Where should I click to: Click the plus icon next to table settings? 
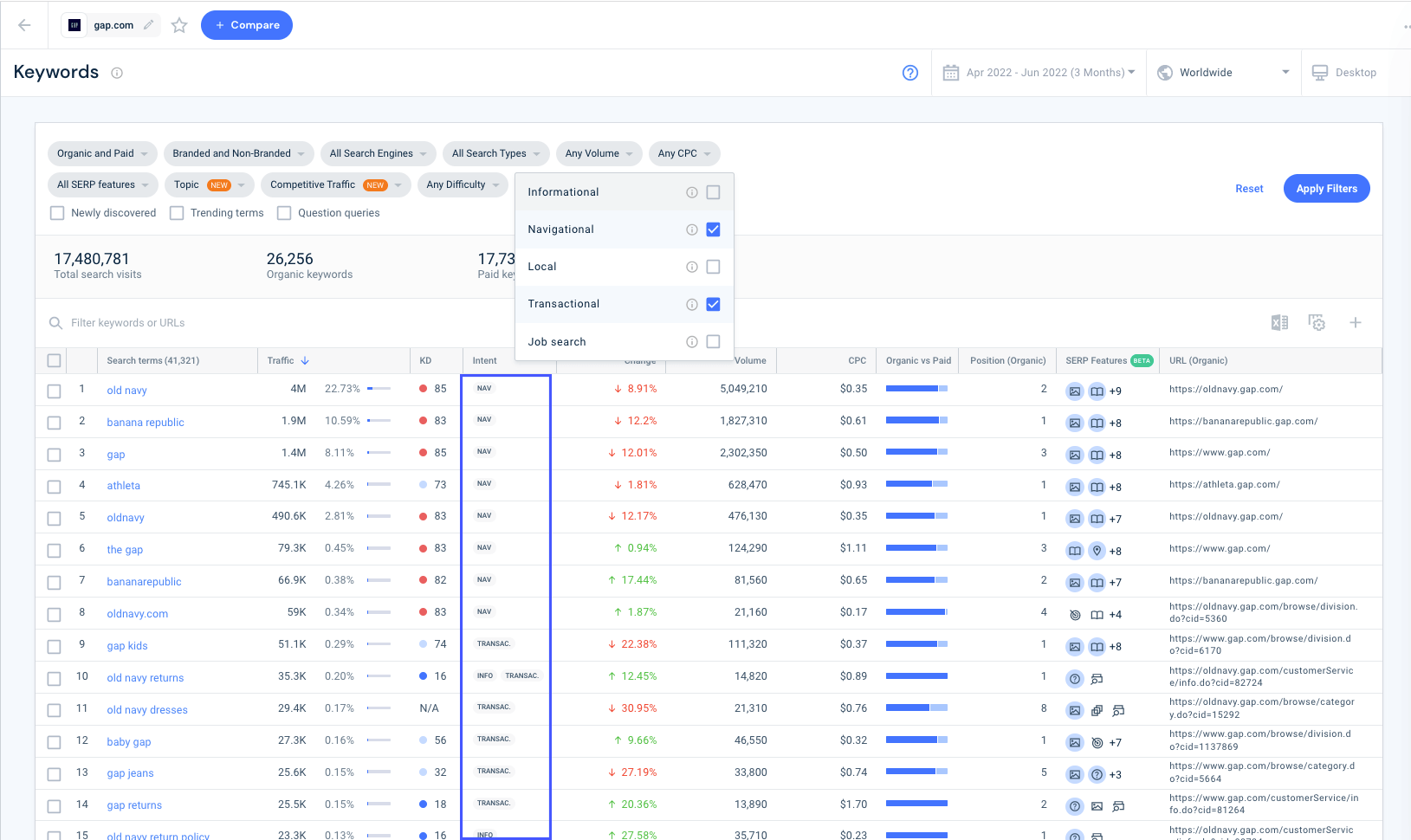point(1356,322)
